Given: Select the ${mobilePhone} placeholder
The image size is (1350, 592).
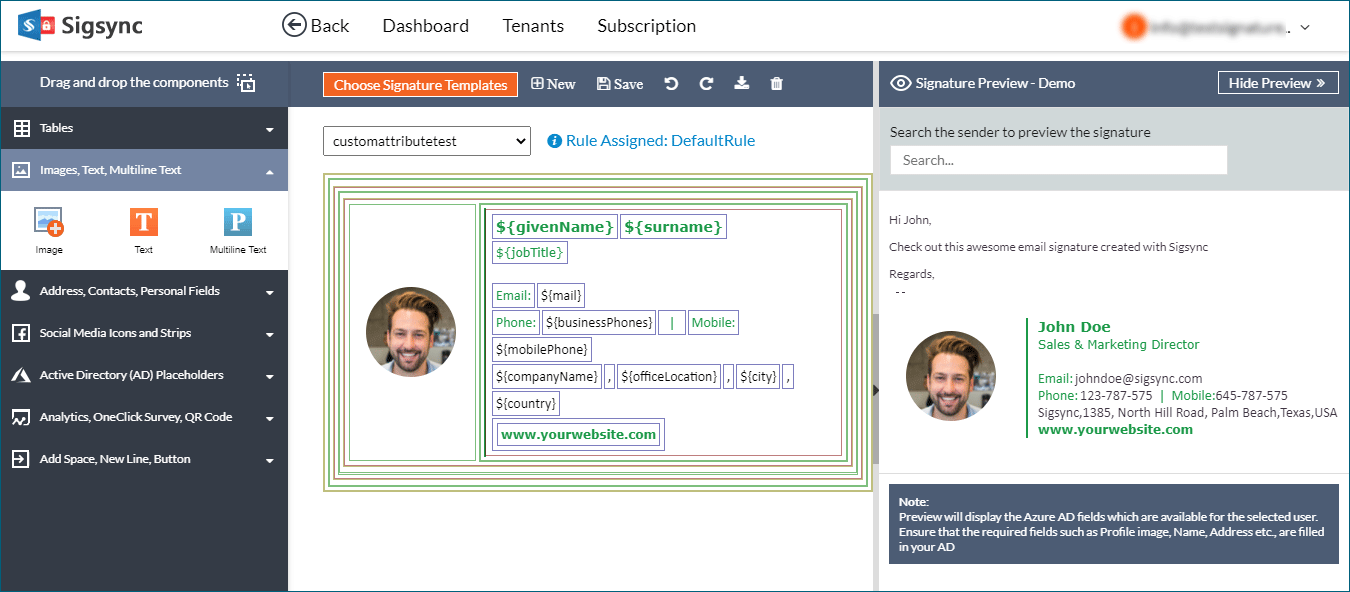Looking at the screenshot, I should coord(542,349).
